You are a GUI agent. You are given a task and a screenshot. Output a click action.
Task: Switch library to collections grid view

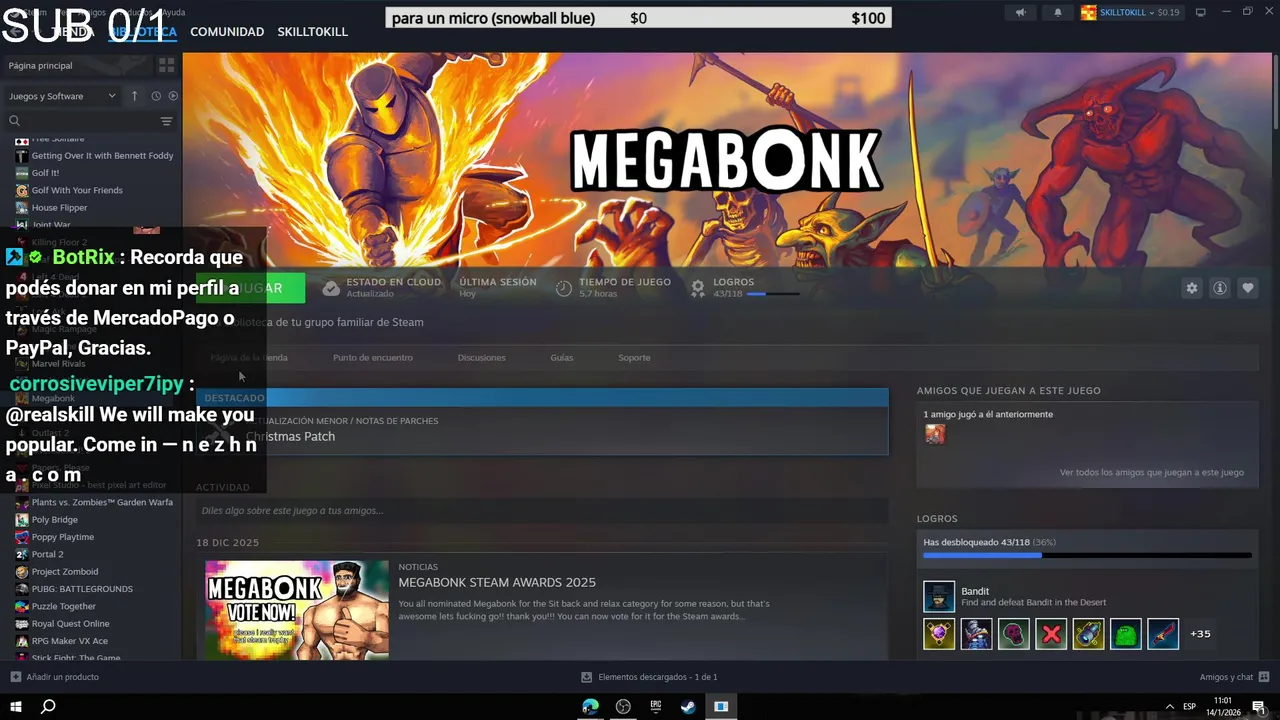pyautogui.click(x=166, y=65)
